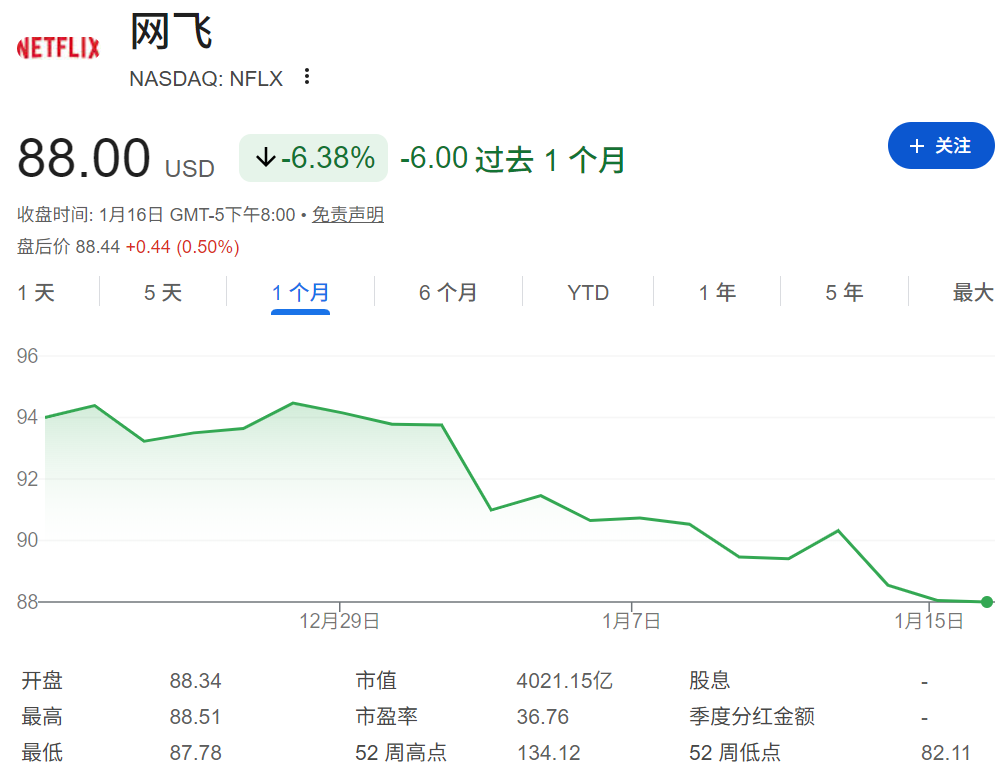Screen dimensions: 1008x770
Task: Select the 6 个月 time range
Action: pyautogui.click(x=447, y=292)
